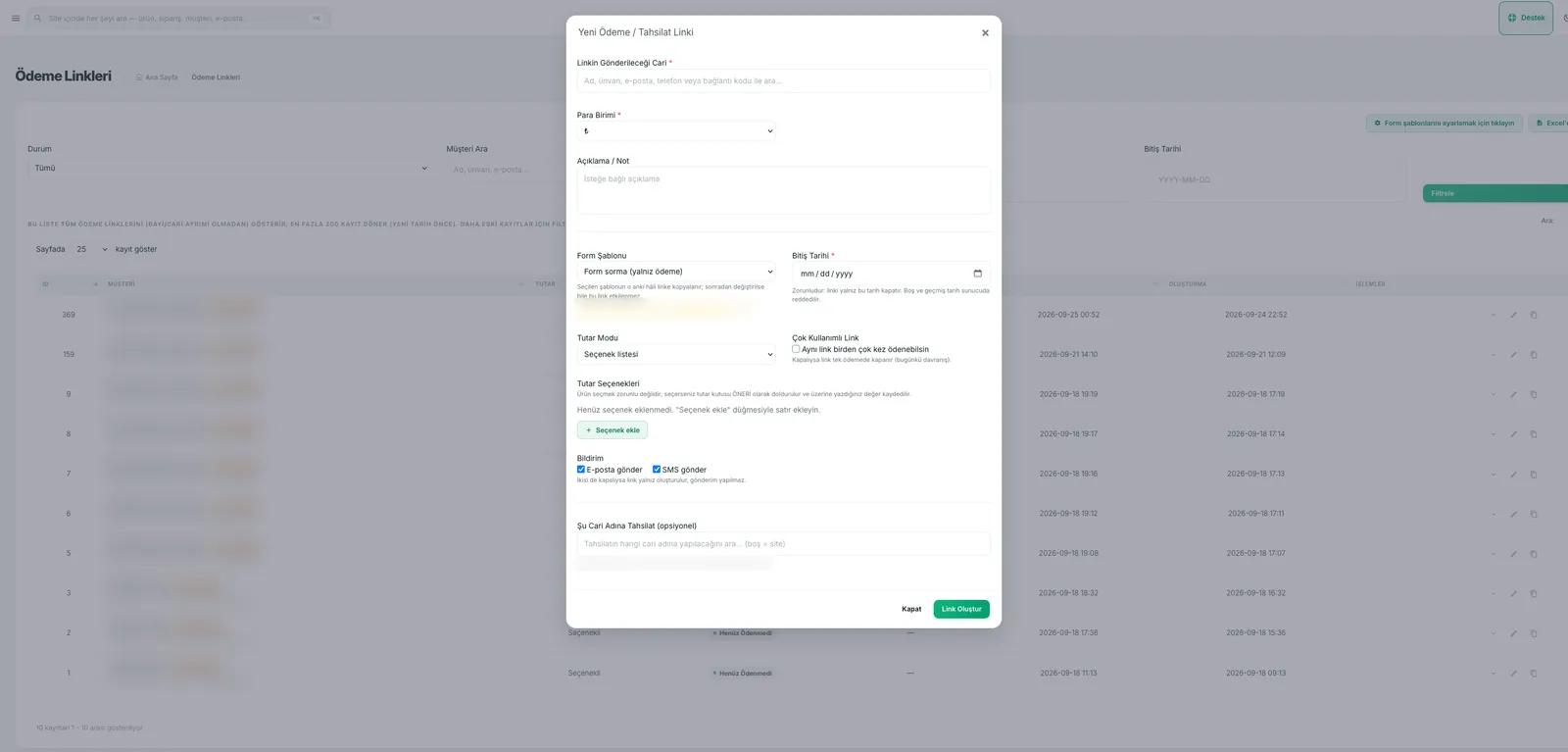Close the Yeni Ödeme / Tahsilat Linki dialog
The image size is (1568, 752).
point(985,33)
